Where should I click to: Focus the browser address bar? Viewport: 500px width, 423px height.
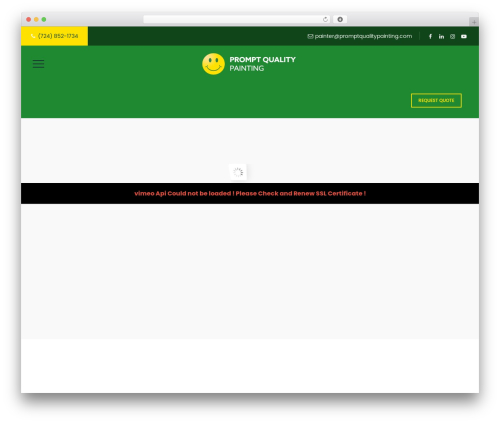237,19
